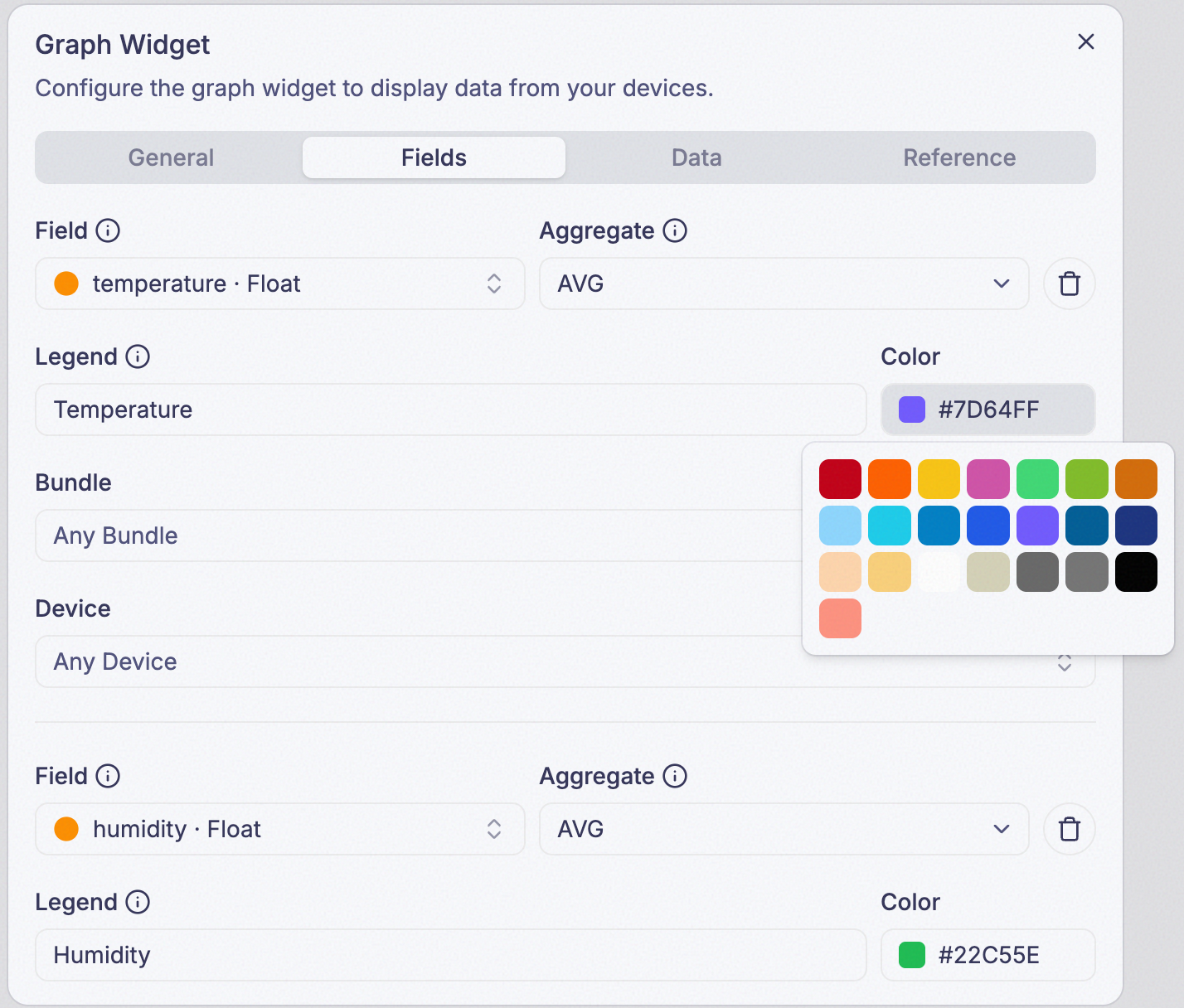Show info for Temperature Legend label
The image size is (1184, 1008).
pos(138,356)
